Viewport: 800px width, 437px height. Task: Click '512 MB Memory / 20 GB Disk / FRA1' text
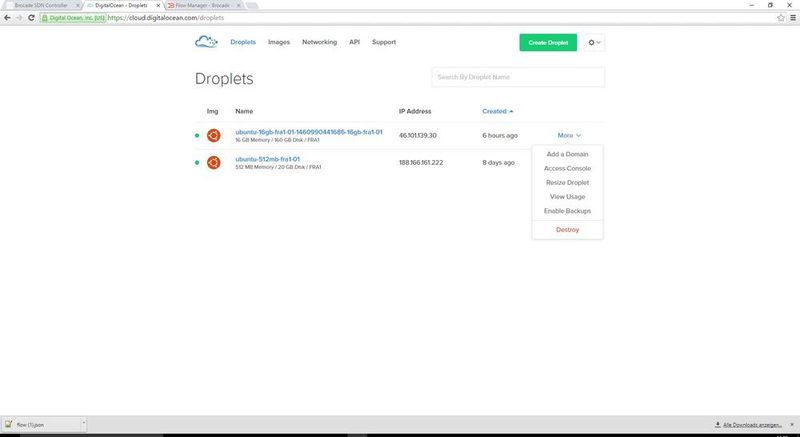[278, 167]
